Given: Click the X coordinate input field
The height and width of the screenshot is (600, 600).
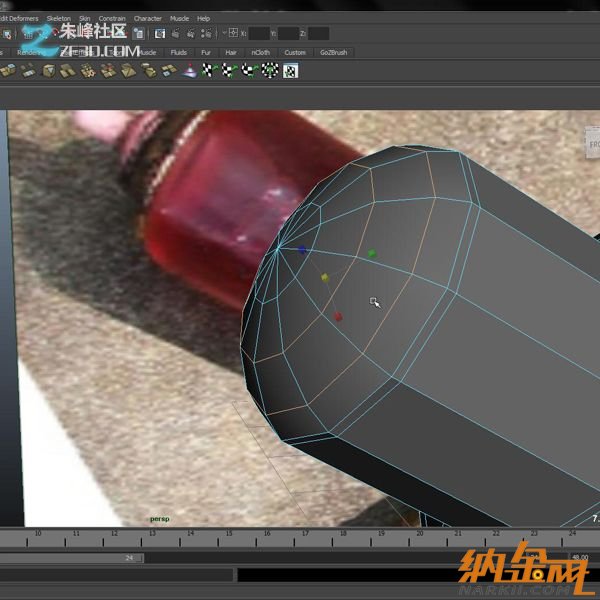Looking at the screenshot, I should tap(259, 33).
